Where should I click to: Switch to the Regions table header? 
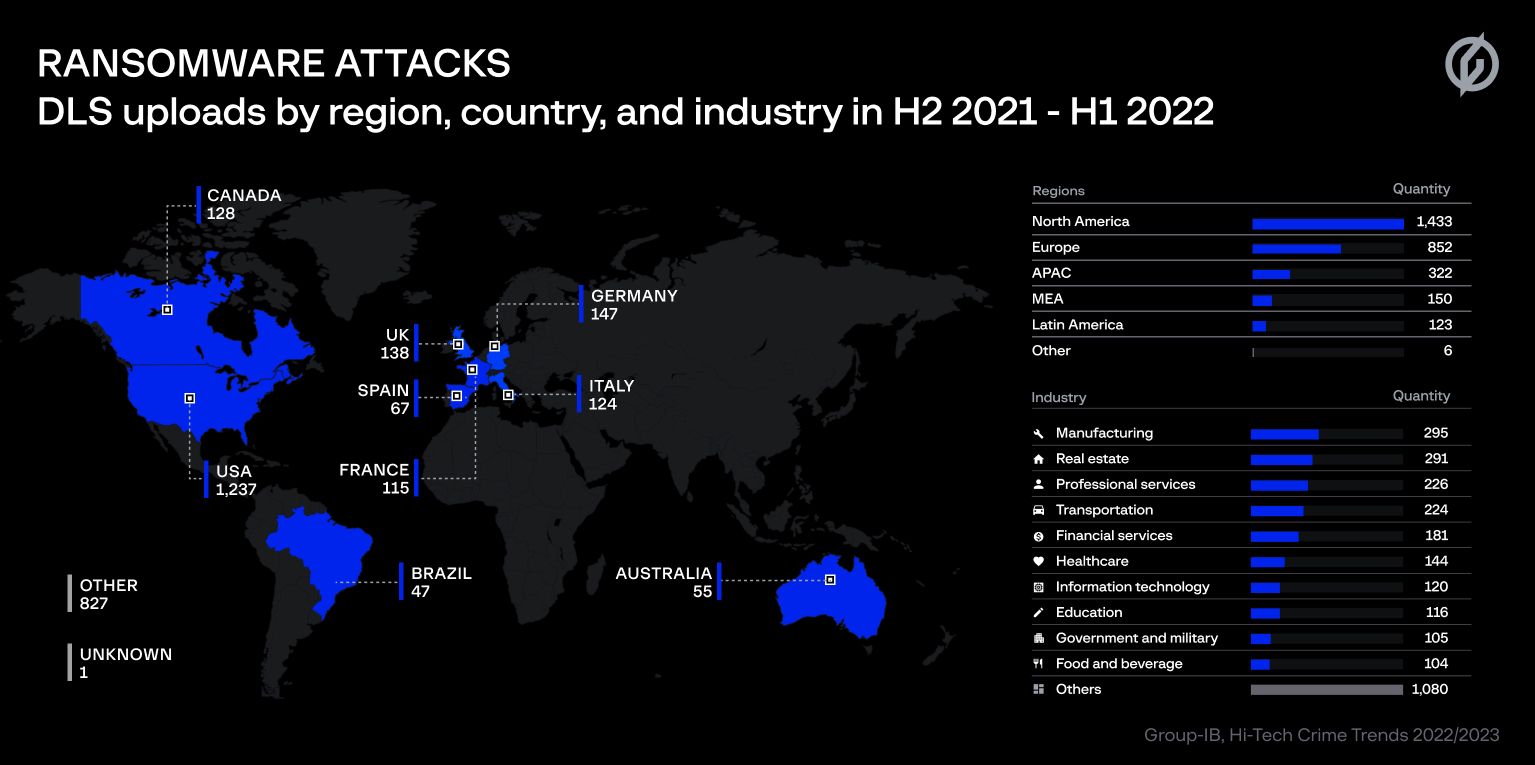point(1058,191)
